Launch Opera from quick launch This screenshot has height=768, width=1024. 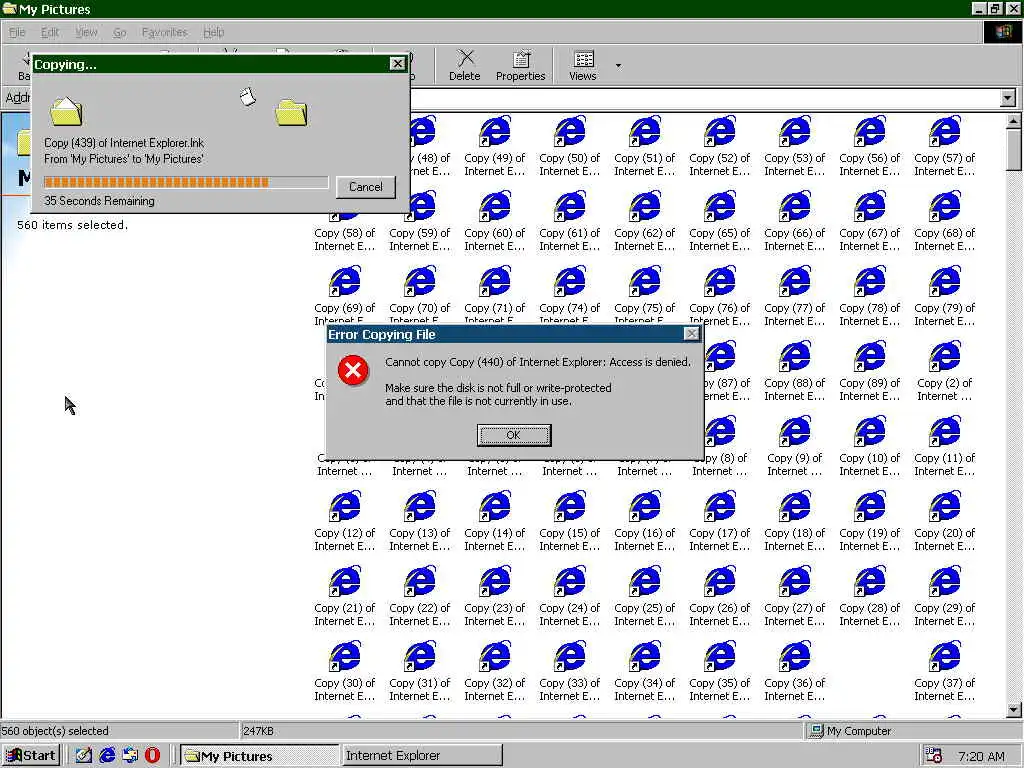click(x=152, y=756)
